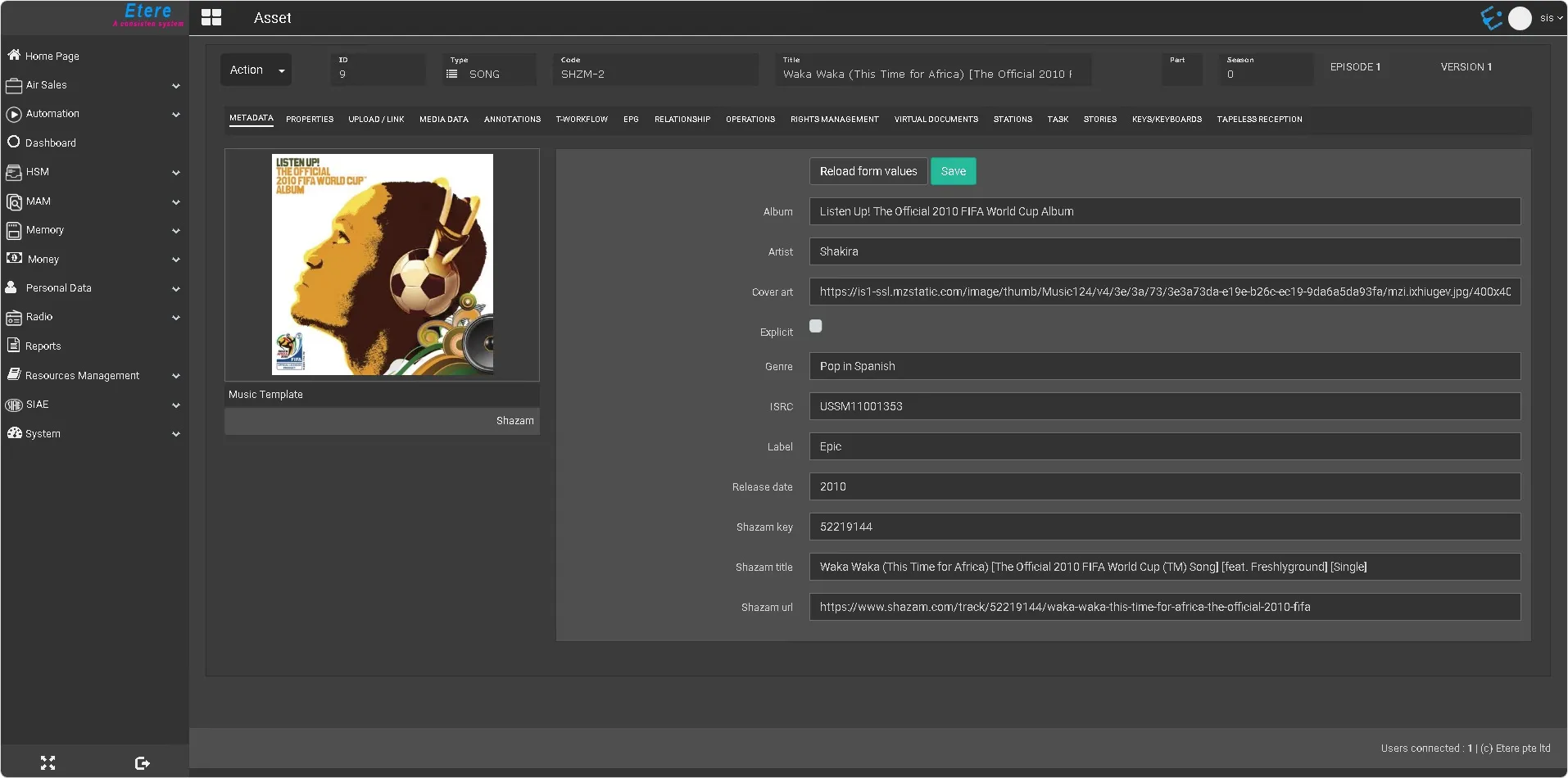This screenshot has width=1568, height=778.
Task: Expand the HSM menu chevron
Action: tap(176, 173)
